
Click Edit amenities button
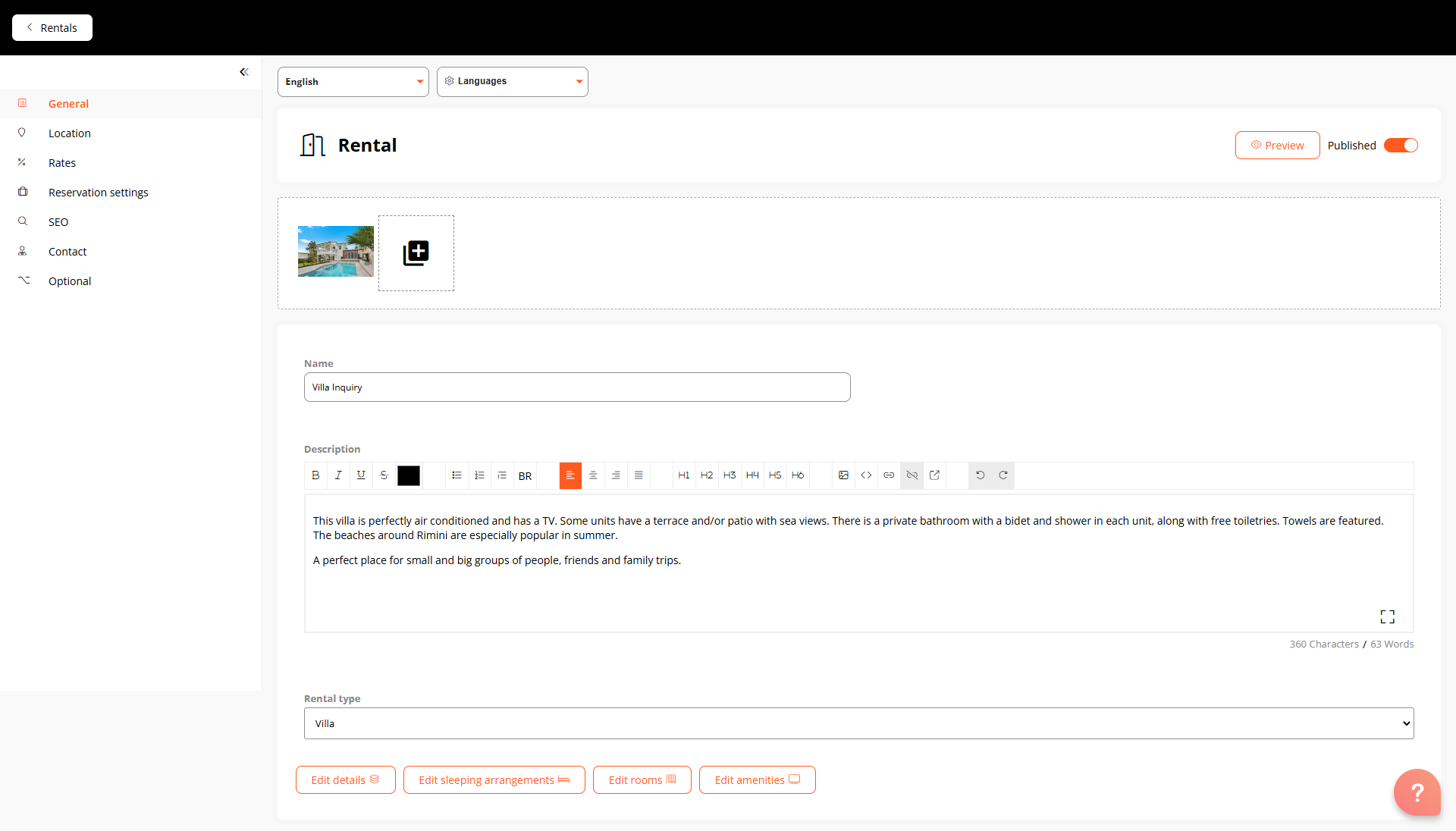(x=758, y=780)
